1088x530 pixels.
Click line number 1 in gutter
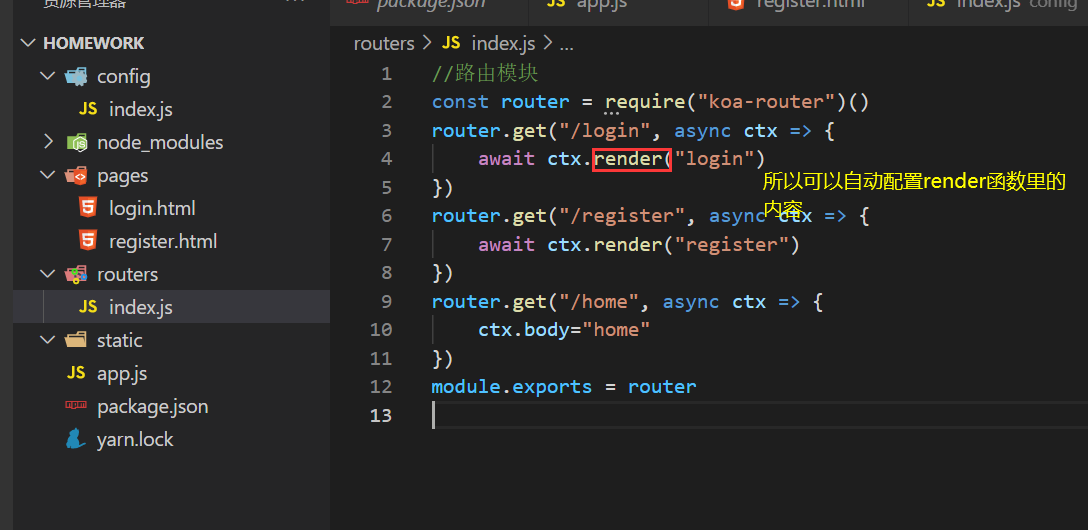coord(386,74)
